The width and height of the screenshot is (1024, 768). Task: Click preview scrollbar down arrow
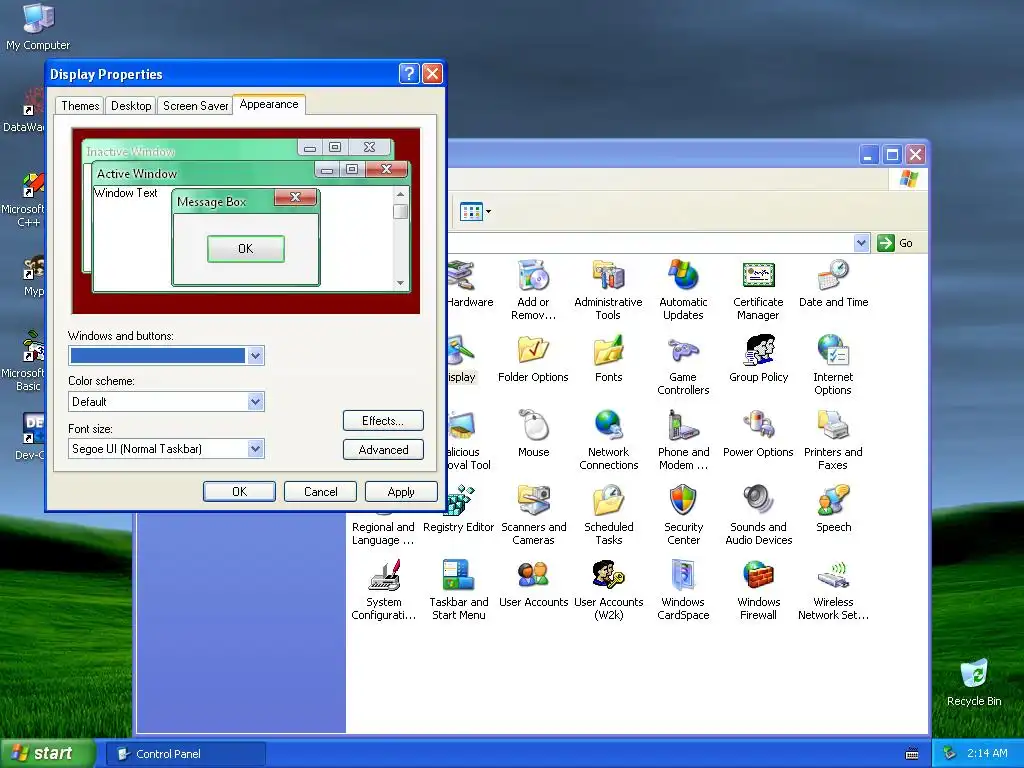pyautogui.click(x=400, y=283)
